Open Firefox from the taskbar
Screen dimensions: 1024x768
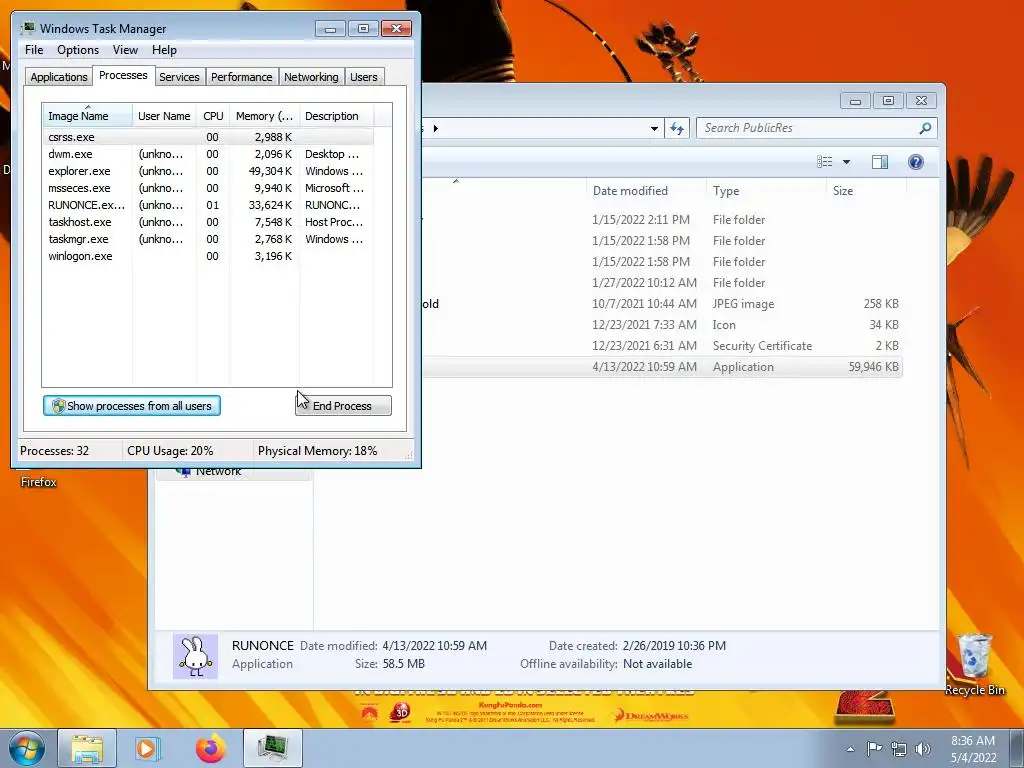[x=210, y=748]
